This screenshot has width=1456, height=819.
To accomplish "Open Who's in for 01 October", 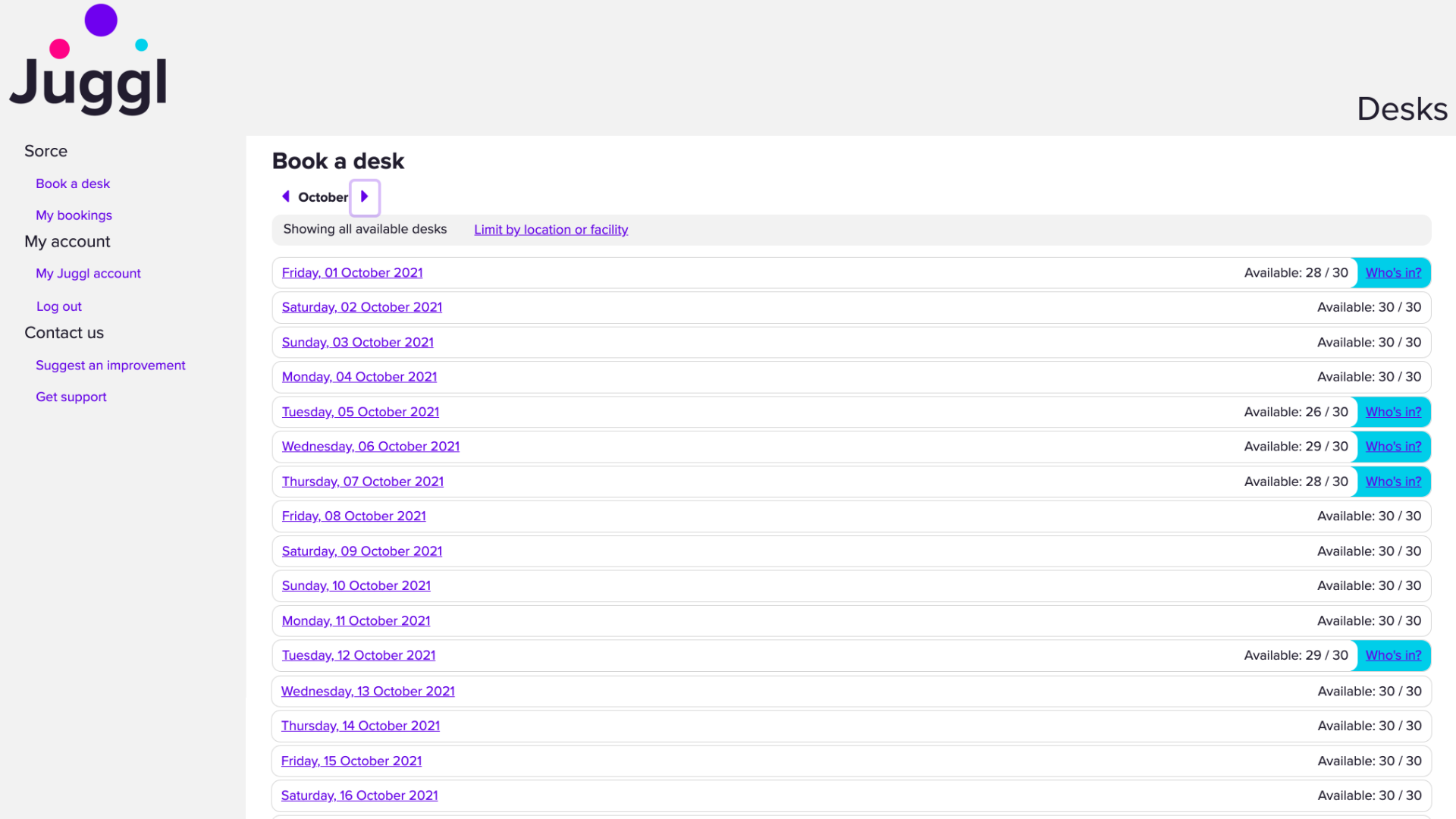I will coord(1393,273).
